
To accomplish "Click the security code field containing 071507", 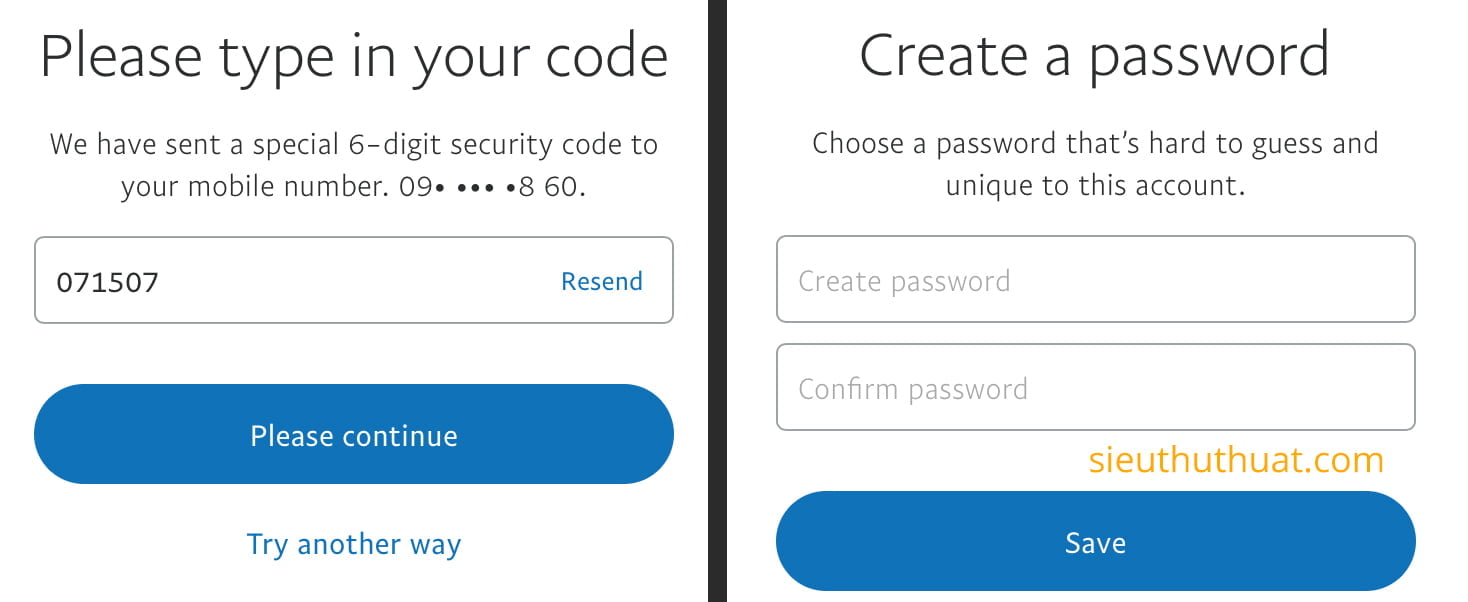I will (x=300, y=281).
